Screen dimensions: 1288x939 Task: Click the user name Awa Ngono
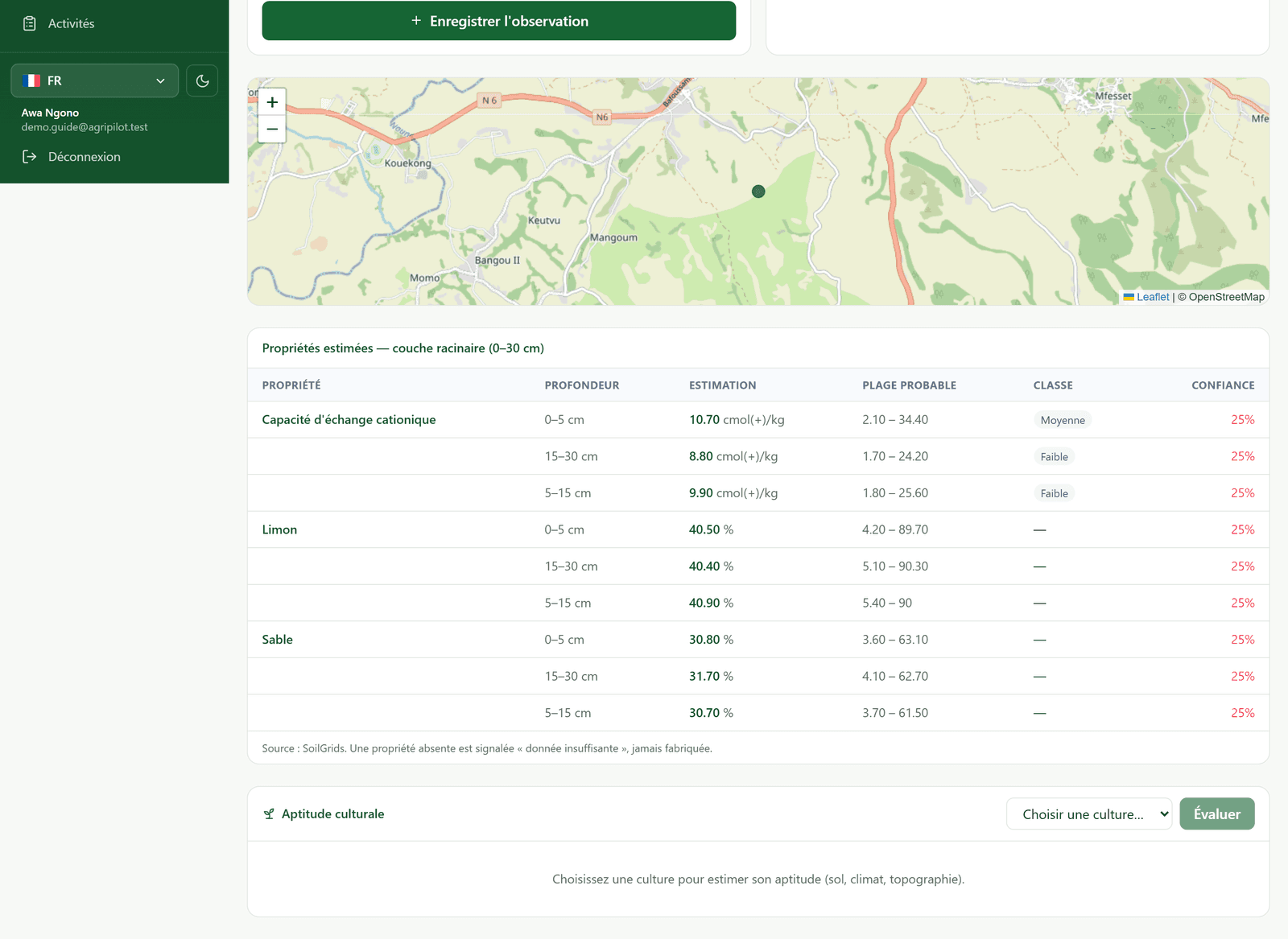pyautogui.click(x=50, y=113)
